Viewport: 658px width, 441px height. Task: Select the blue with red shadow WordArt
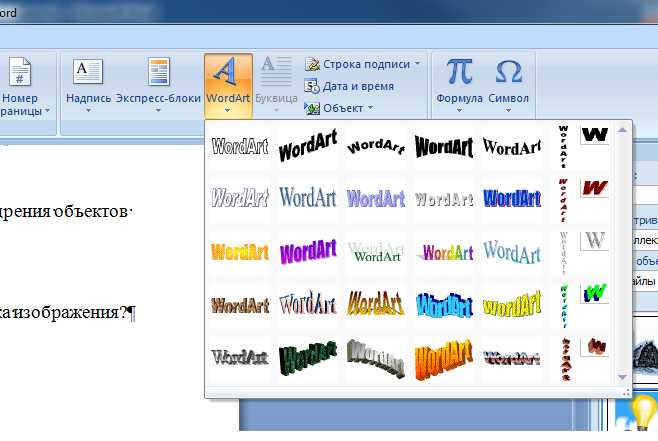(x=512, y=200)
